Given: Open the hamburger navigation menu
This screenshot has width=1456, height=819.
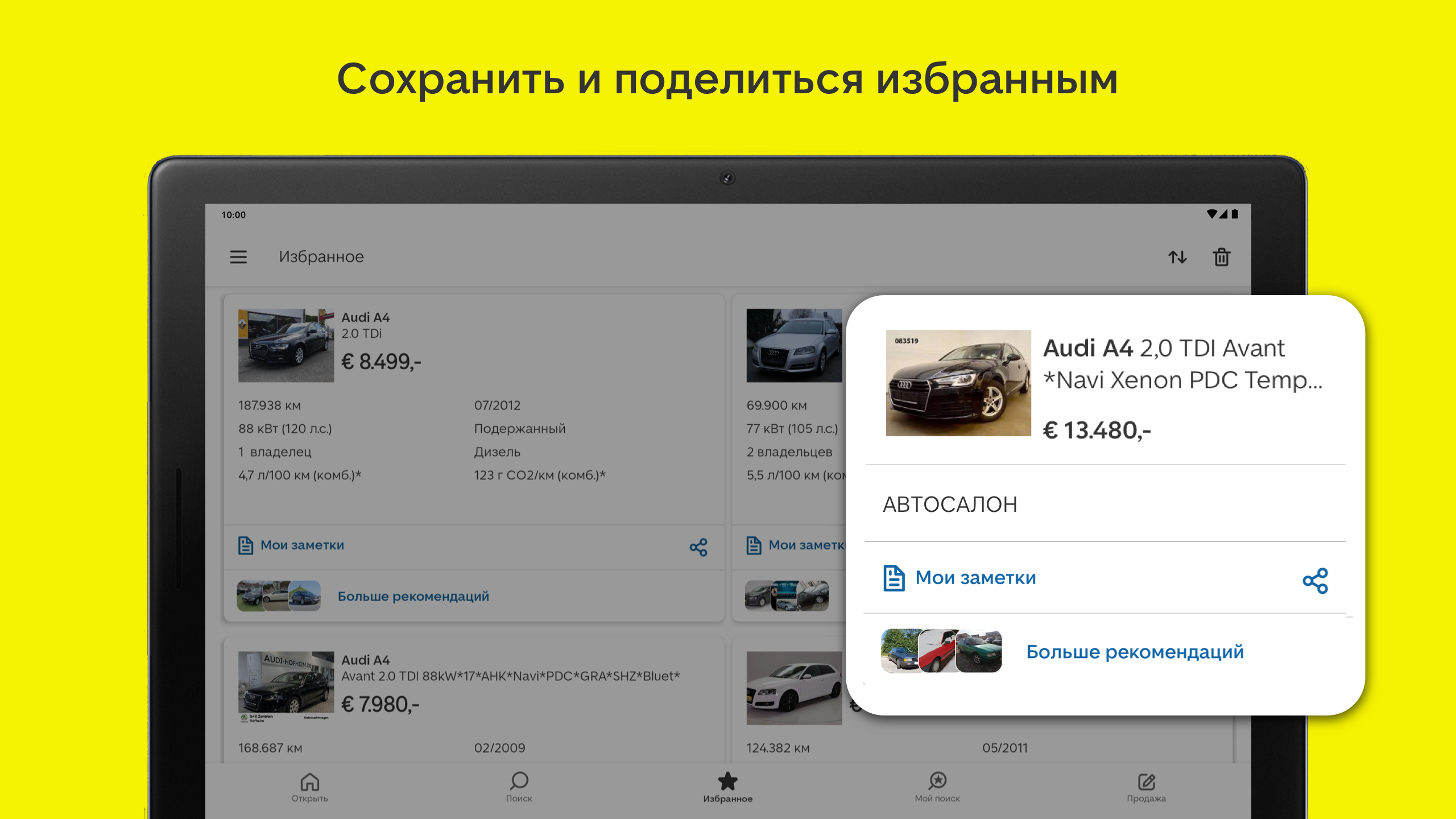Looking at the screenshot, I should click(x=238, y=257).
